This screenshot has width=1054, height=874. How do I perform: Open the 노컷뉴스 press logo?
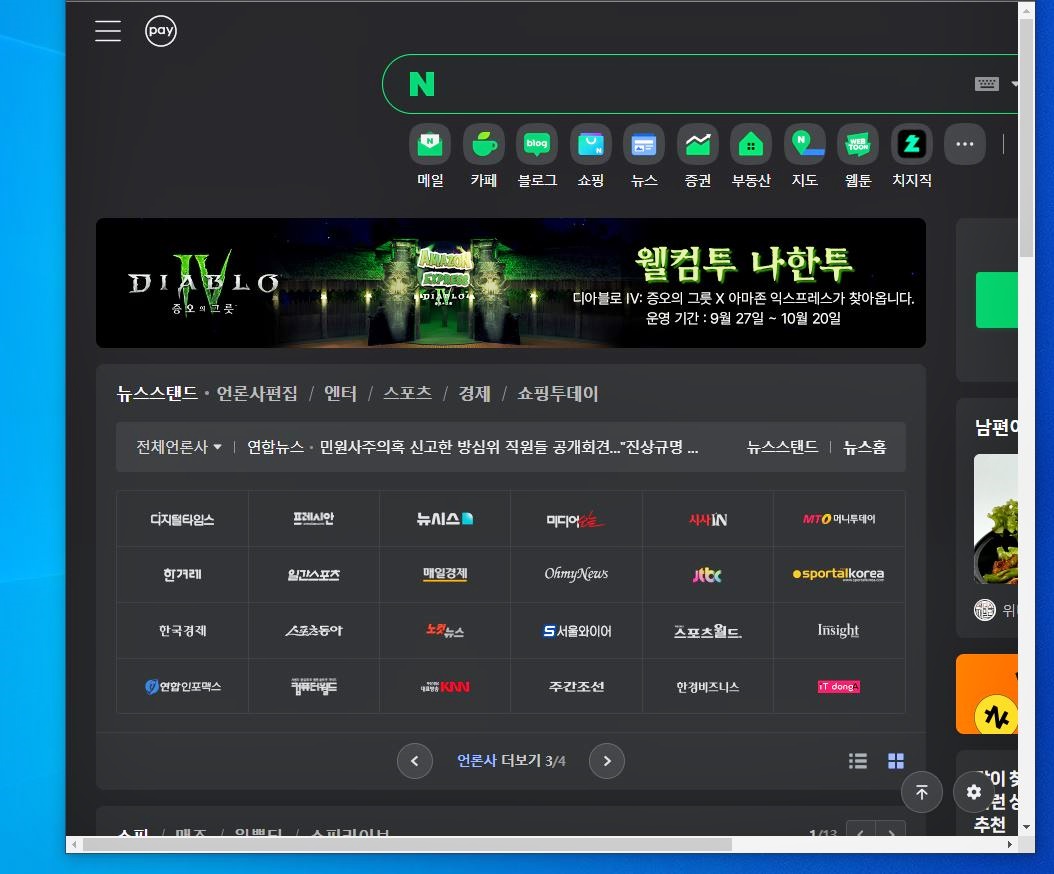click(445, 631)
